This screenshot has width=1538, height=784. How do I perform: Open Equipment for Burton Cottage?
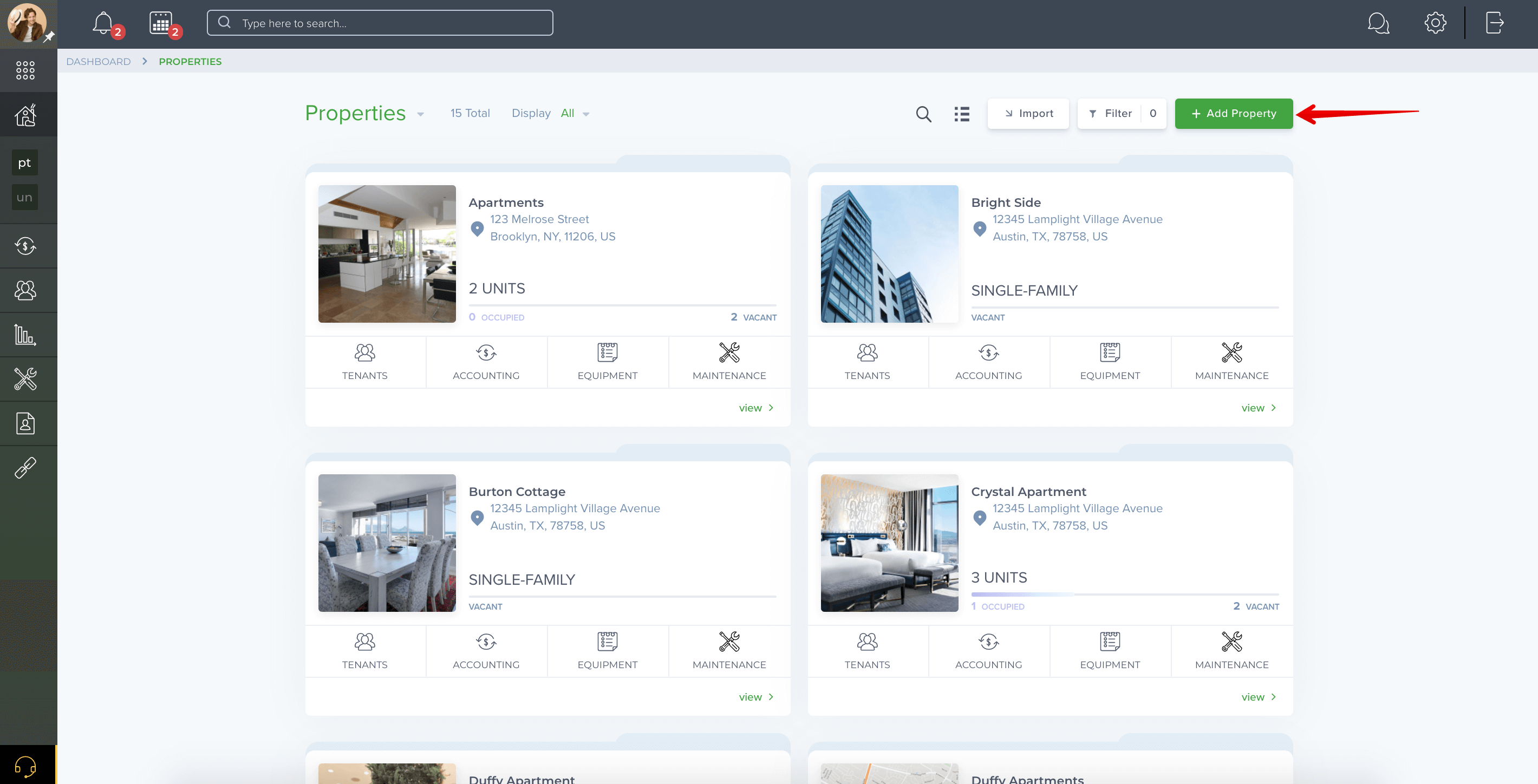point(607,651)
